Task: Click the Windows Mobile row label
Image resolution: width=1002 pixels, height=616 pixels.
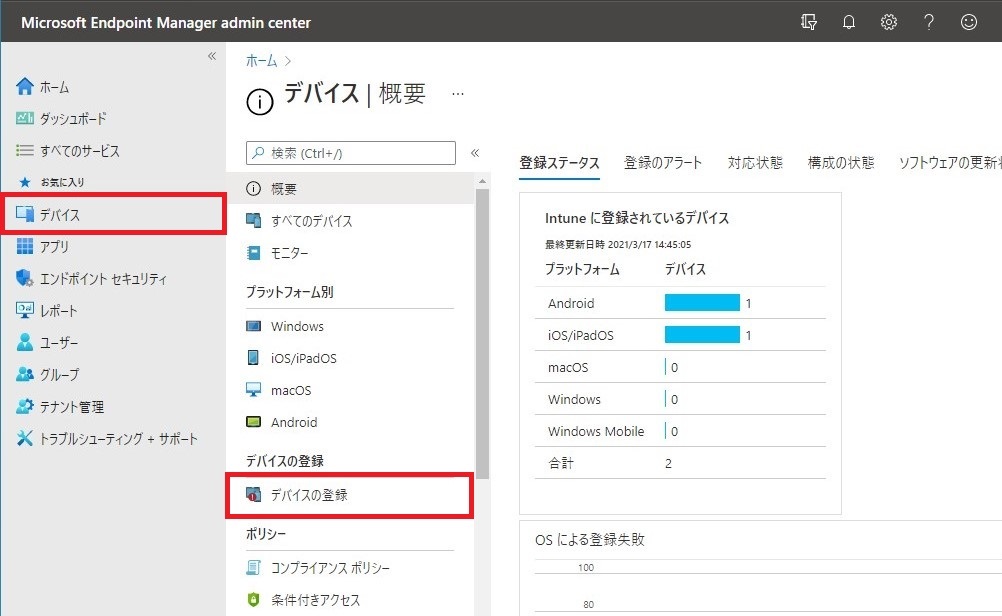Action: pyautogui.click(x=596, y=431)
